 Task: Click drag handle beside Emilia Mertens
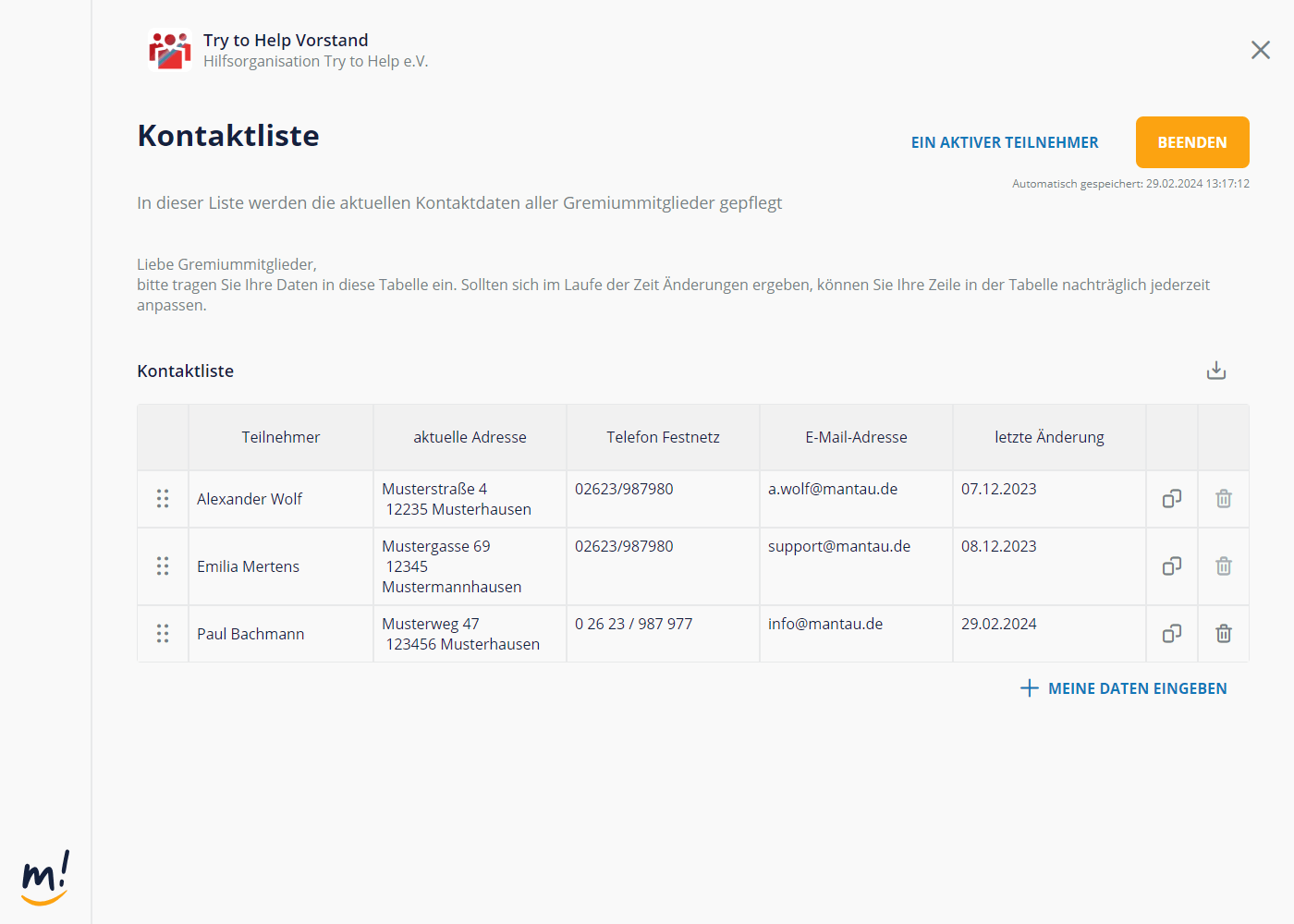163,566
